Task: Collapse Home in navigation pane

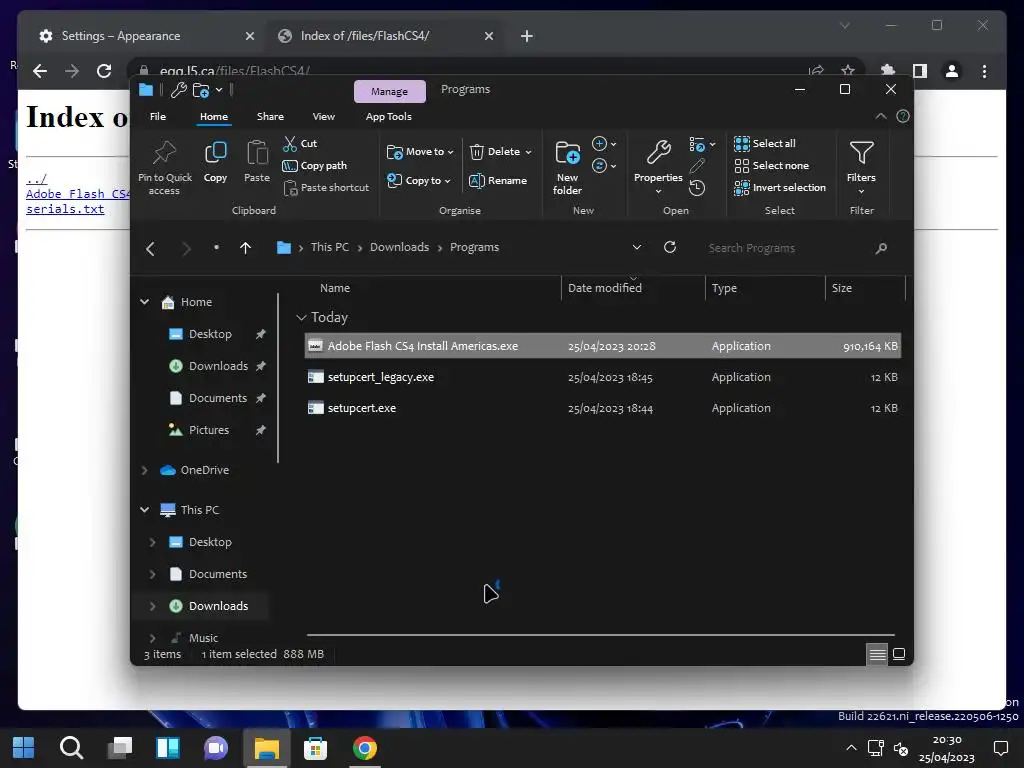Action: click(x=144, y=302)
